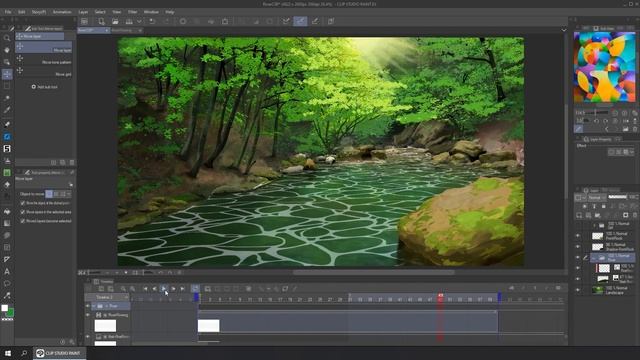
Task: Click the canvas horizontal scrollbar
Action: coord(374,272)
